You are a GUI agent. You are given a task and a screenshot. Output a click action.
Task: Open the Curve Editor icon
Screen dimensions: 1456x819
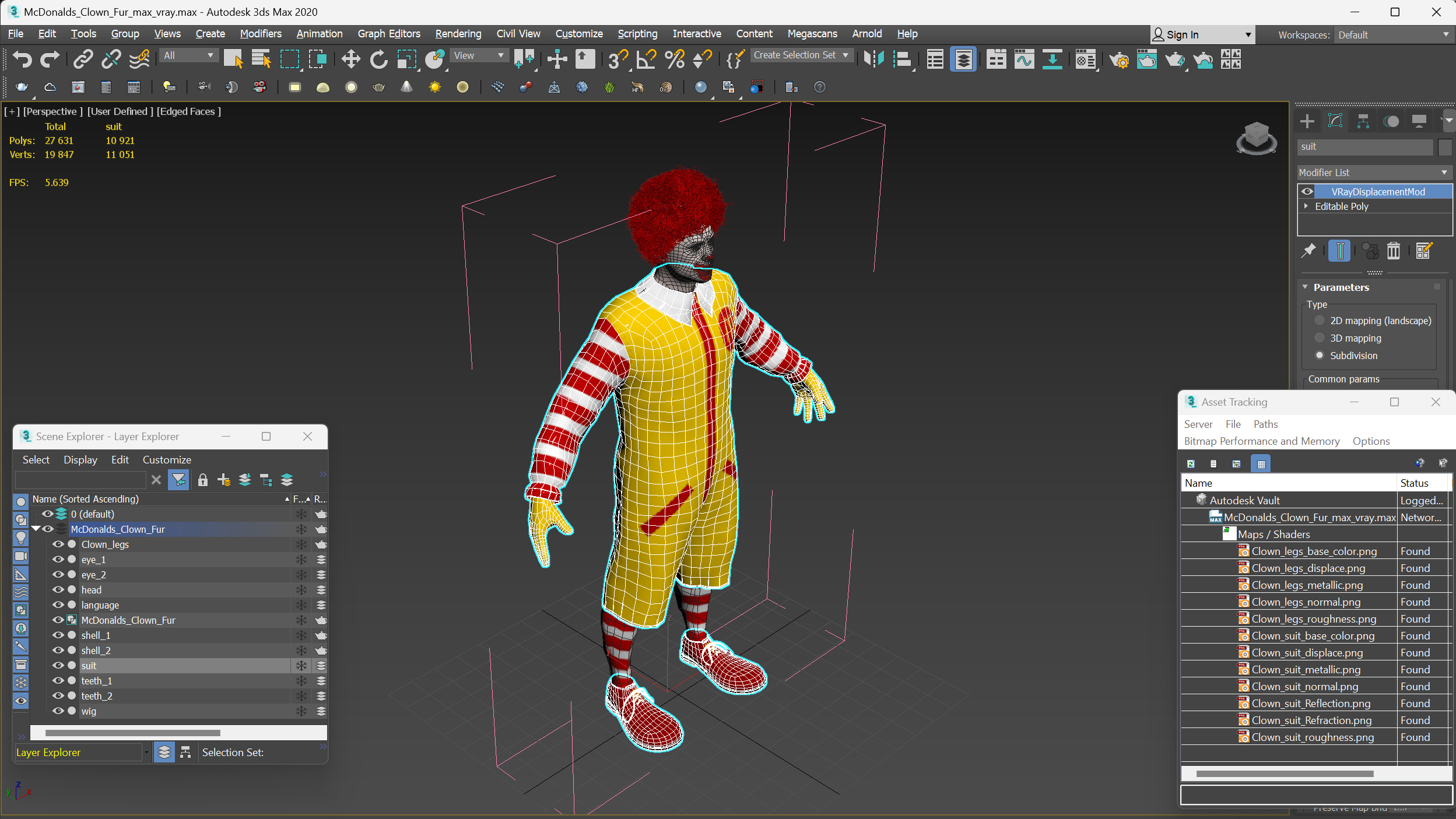1024,59
